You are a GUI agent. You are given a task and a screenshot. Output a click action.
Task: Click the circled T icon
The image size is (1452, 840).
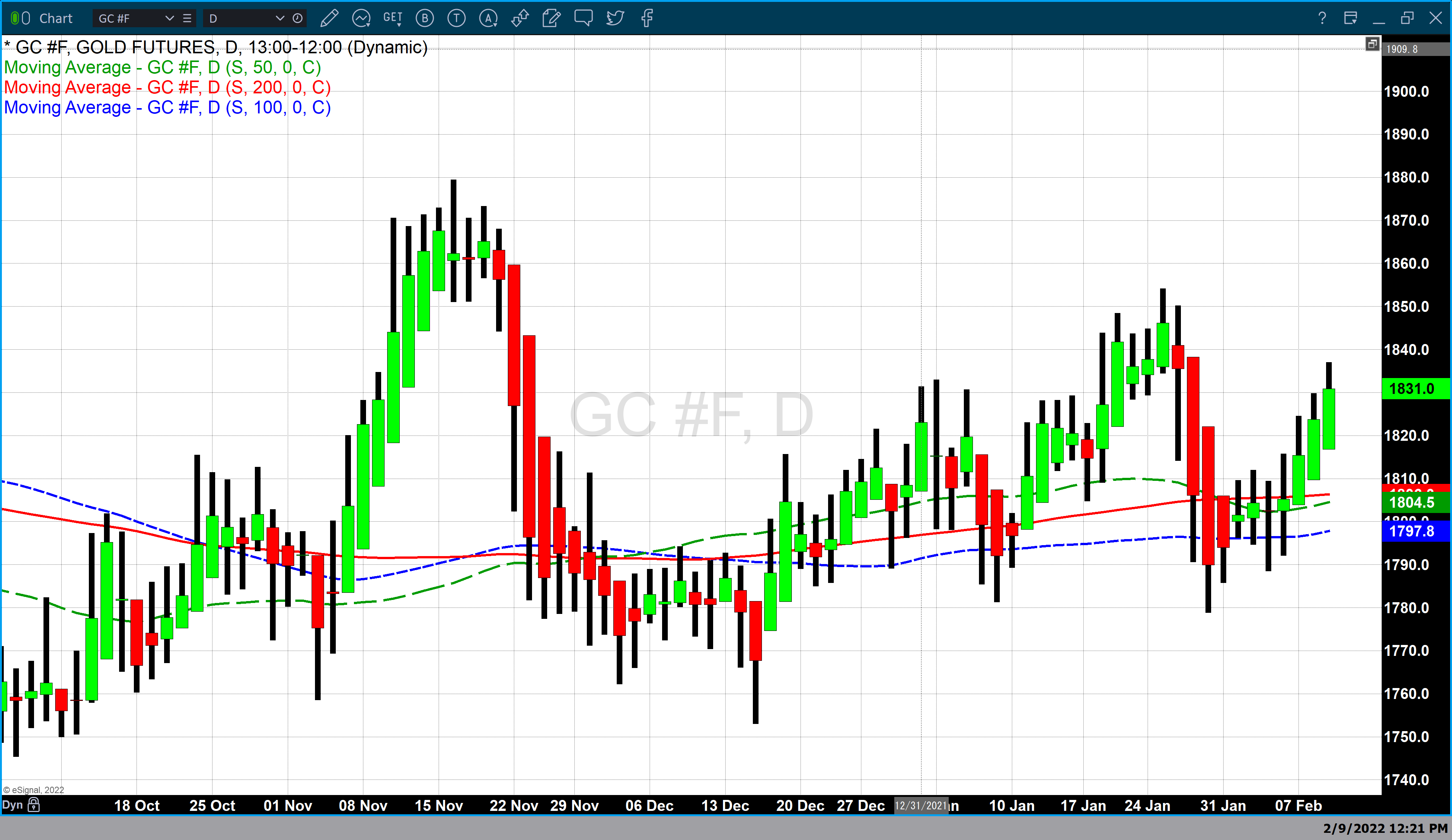tap(456, 19)
